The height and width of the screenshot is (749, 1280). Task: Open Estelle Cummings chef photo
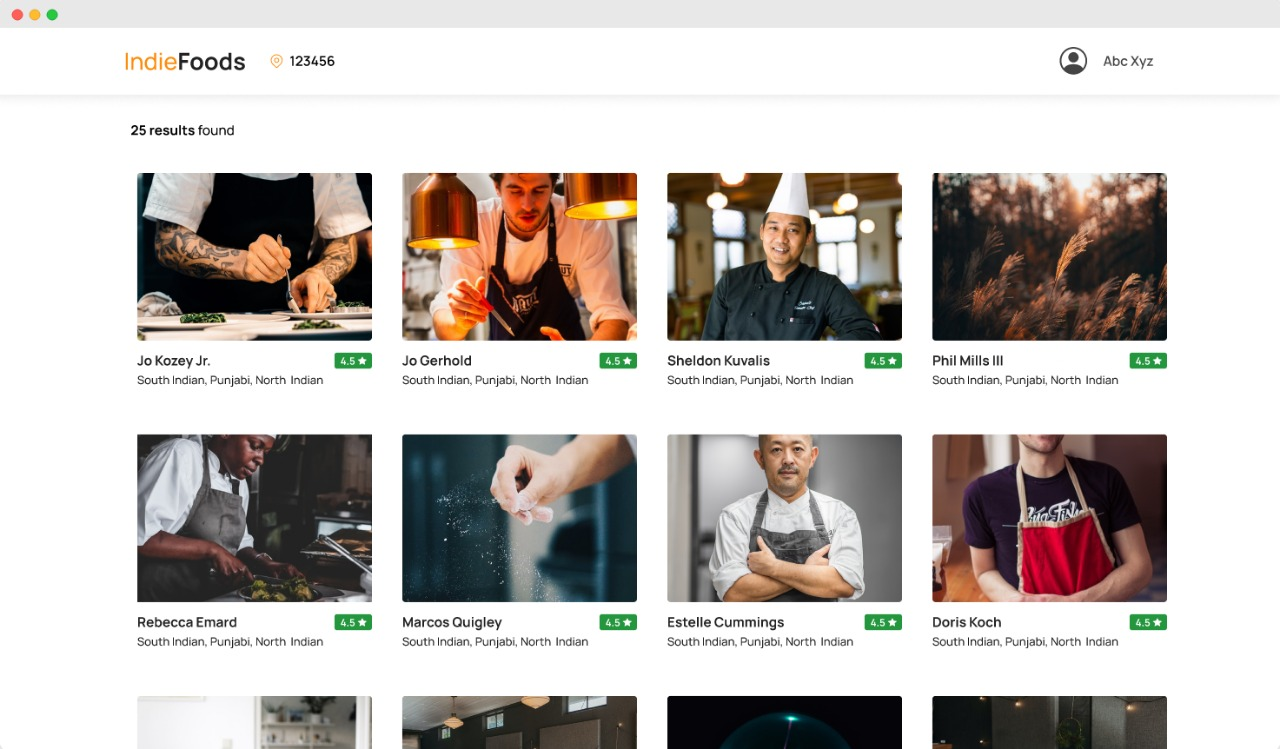click(784, 518)
